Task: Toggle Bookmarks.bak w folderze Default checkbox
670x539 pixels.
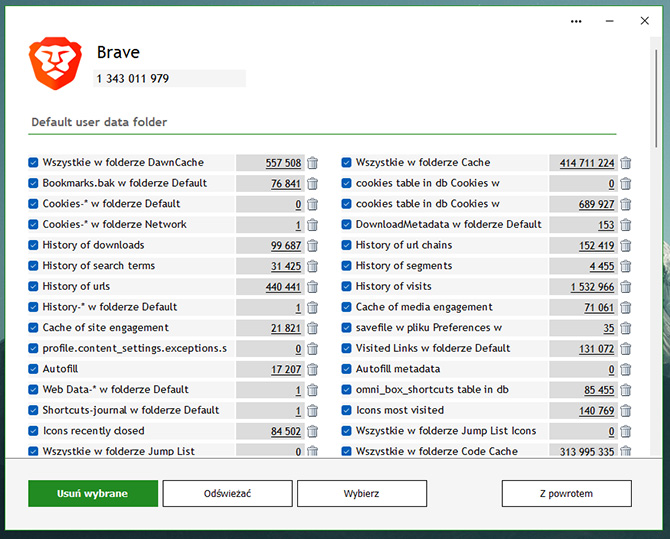Action: pos(33,183)
